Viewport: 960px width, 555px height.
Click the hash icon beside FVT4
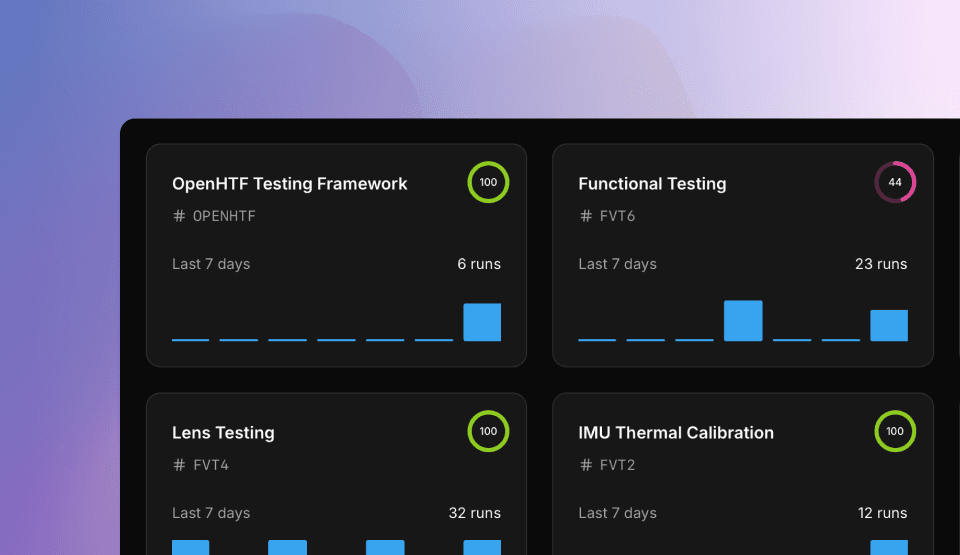(x=179, y=465)
